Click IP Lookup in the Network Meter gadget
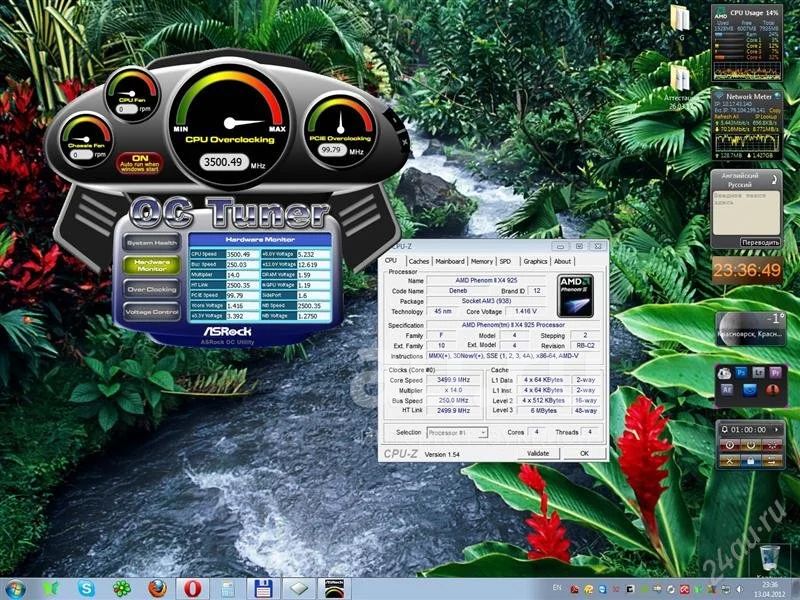 [765, 116]
